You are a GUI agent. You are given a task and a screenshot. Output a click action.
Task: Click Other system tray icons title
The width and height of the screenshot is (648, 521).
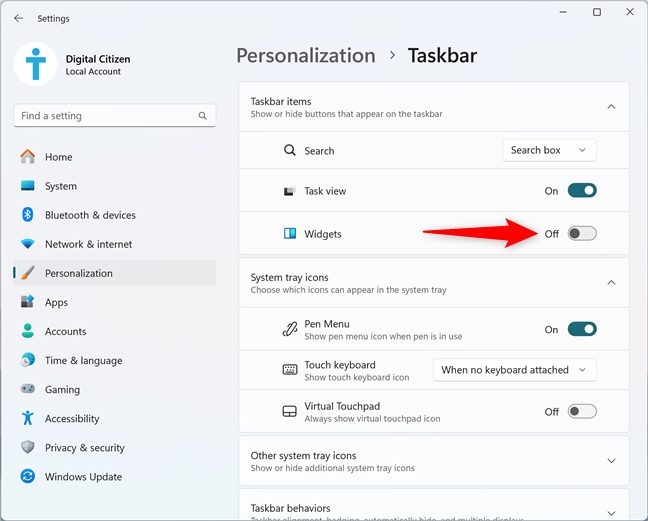pyautogui.click(x=303, y=455)
